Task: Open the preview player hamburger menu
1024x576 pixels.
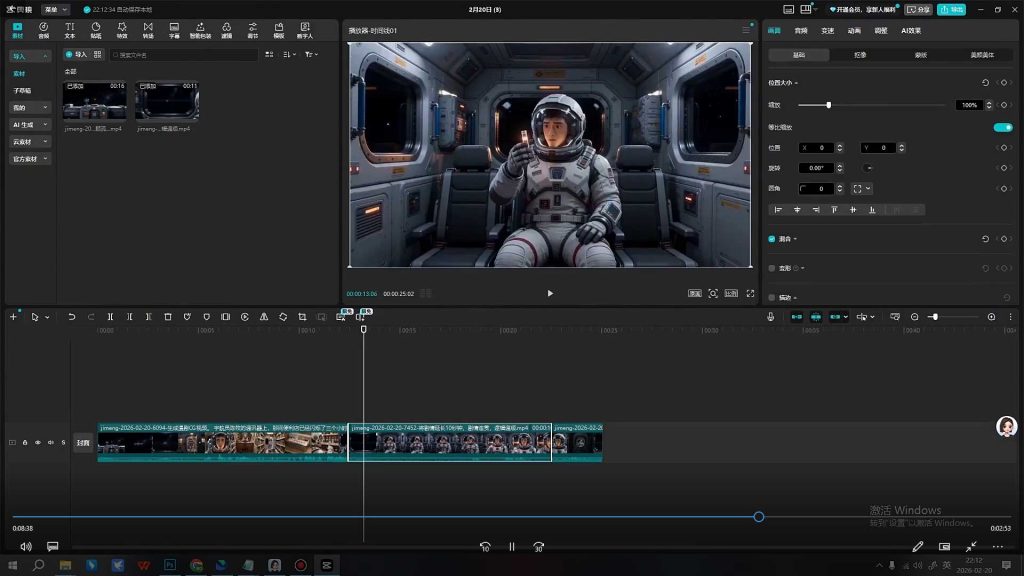Action: (x=746, y=30)
